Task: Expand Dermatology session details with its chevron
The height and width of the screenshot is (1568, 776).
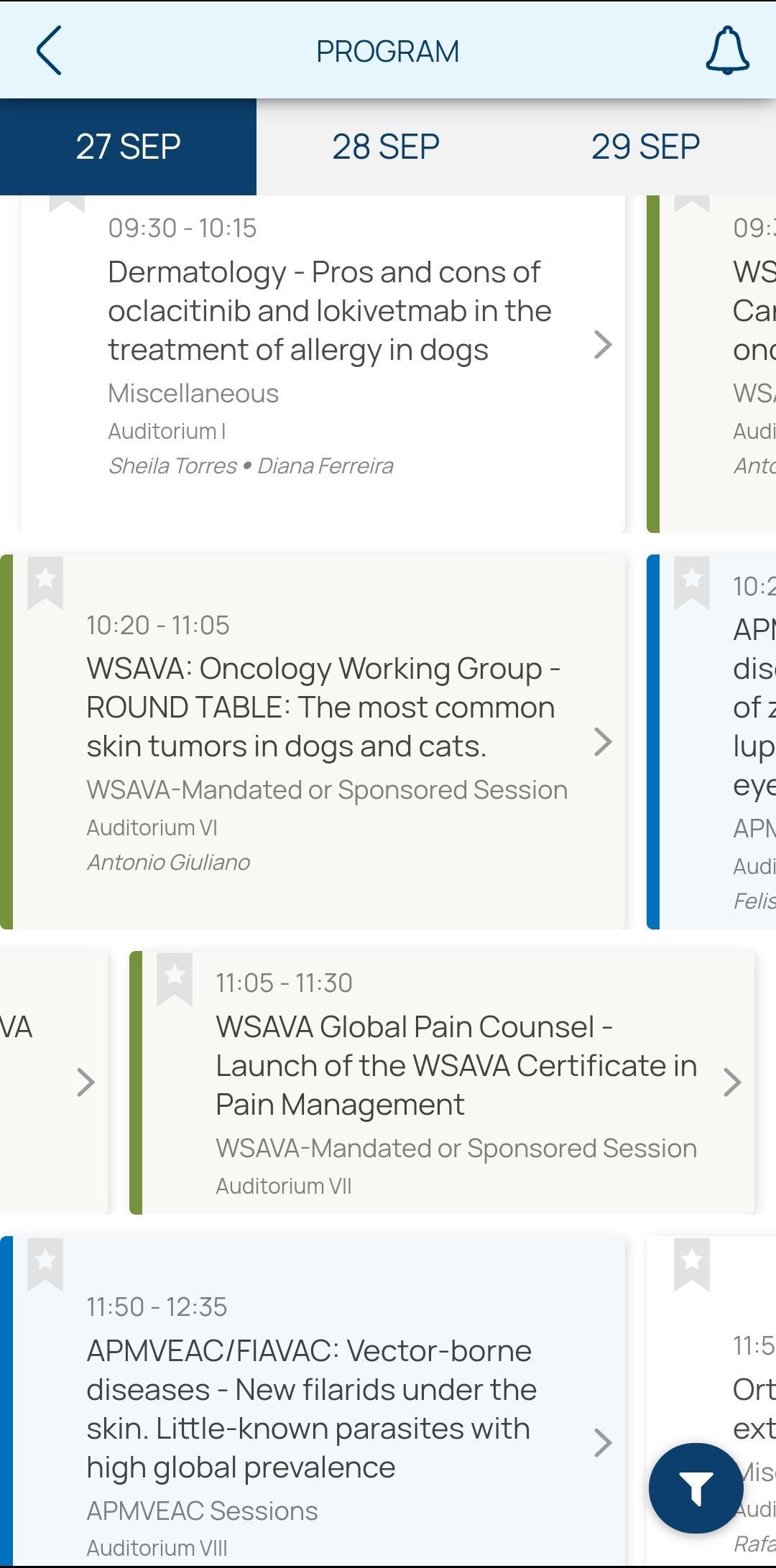Action: coord(603,345)
